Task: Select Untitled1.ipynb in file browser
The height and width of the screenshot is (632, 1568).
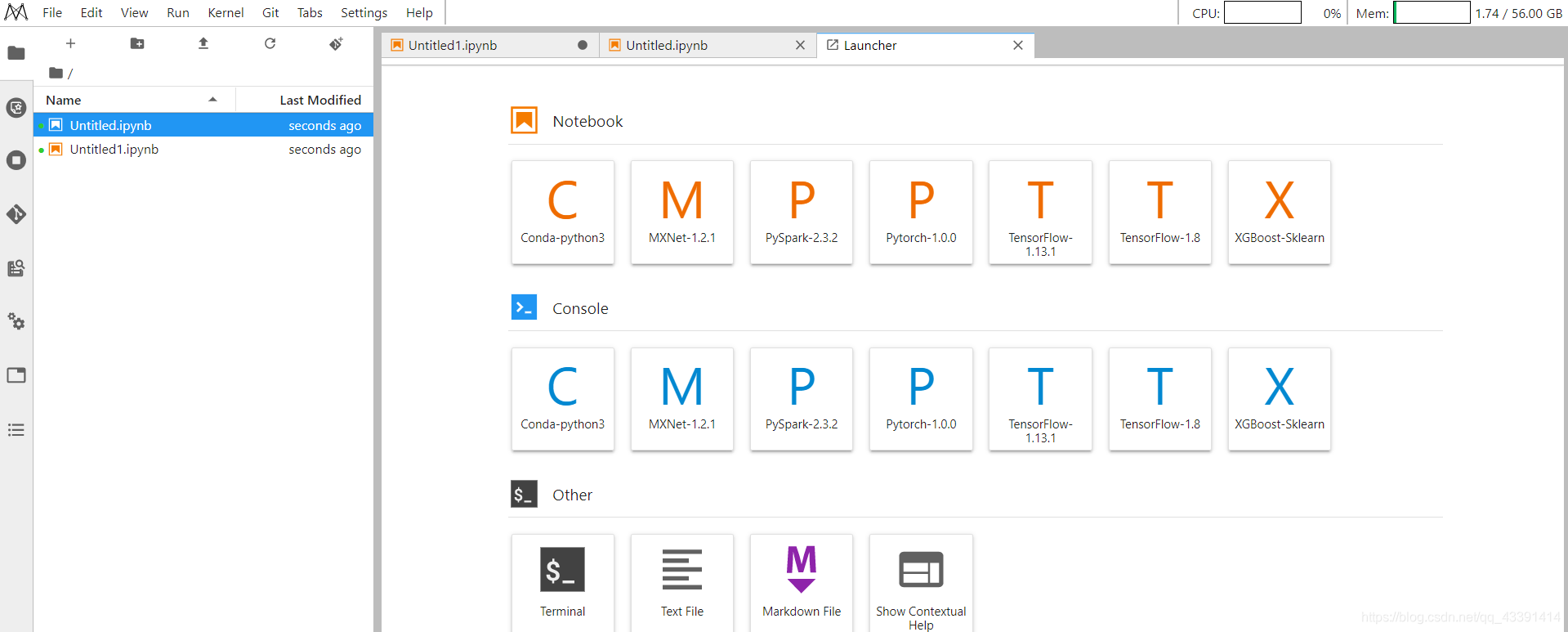Action: [x=203, y=149]
